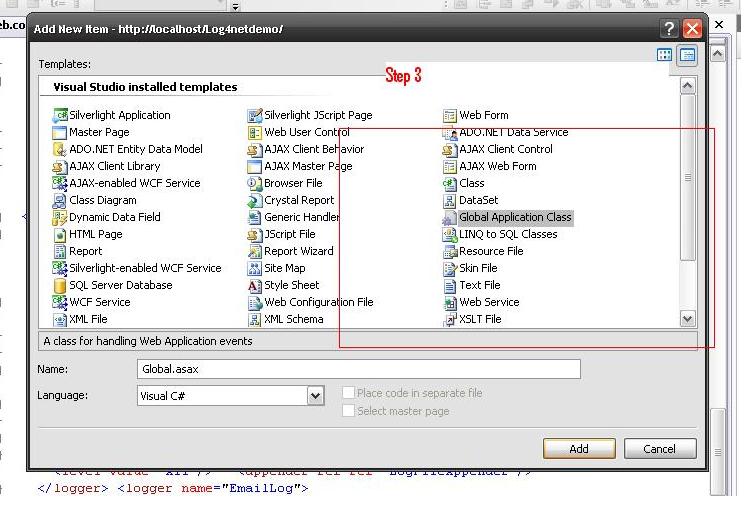The height and width of the screenshot is (510, 753).
Task: Choose the LINQ to SQL Classes icon
Action: tap(449, 234)
